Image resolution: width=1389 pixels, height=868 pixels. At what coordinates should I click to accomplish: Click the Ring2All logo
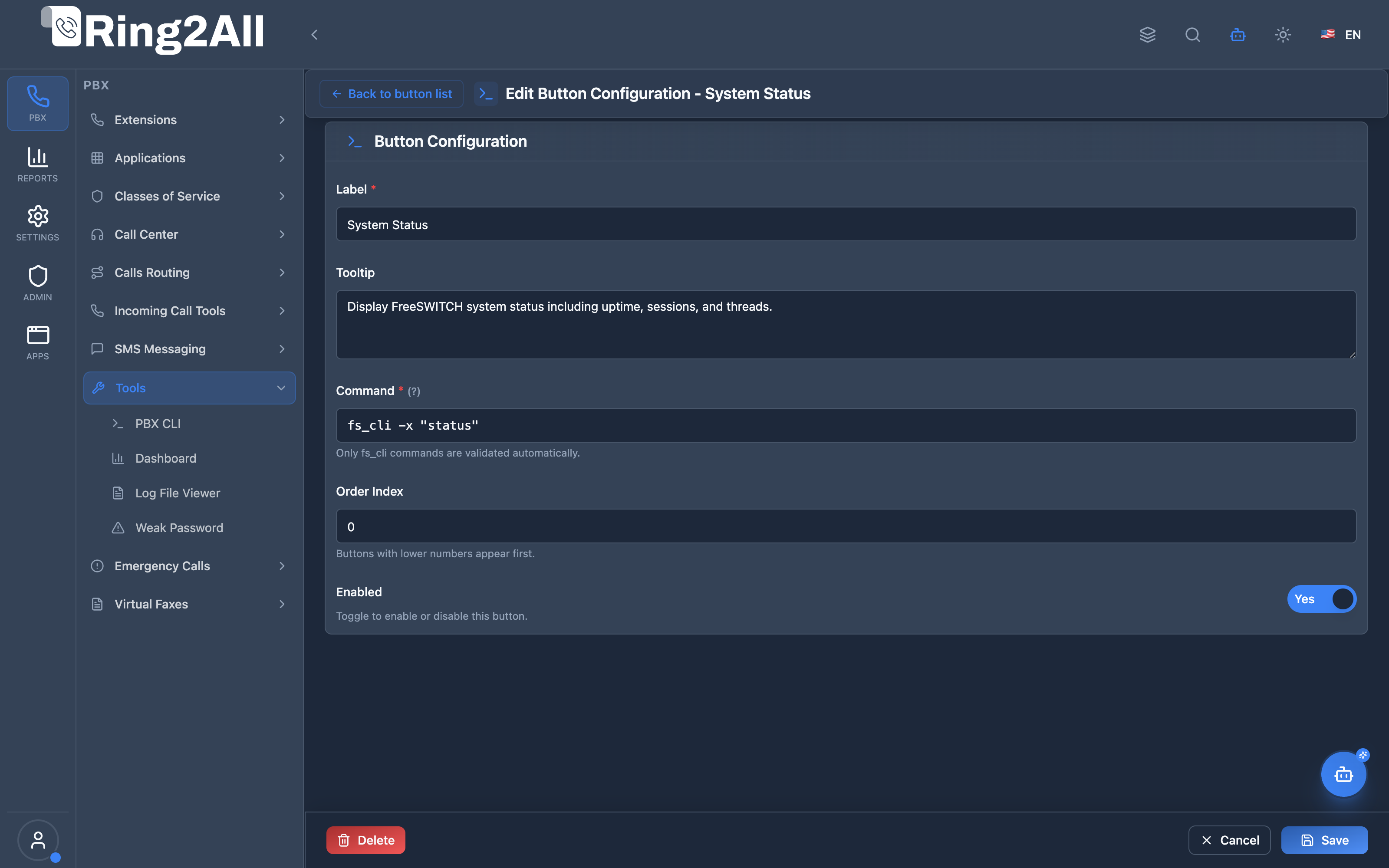tap(153, 30)
